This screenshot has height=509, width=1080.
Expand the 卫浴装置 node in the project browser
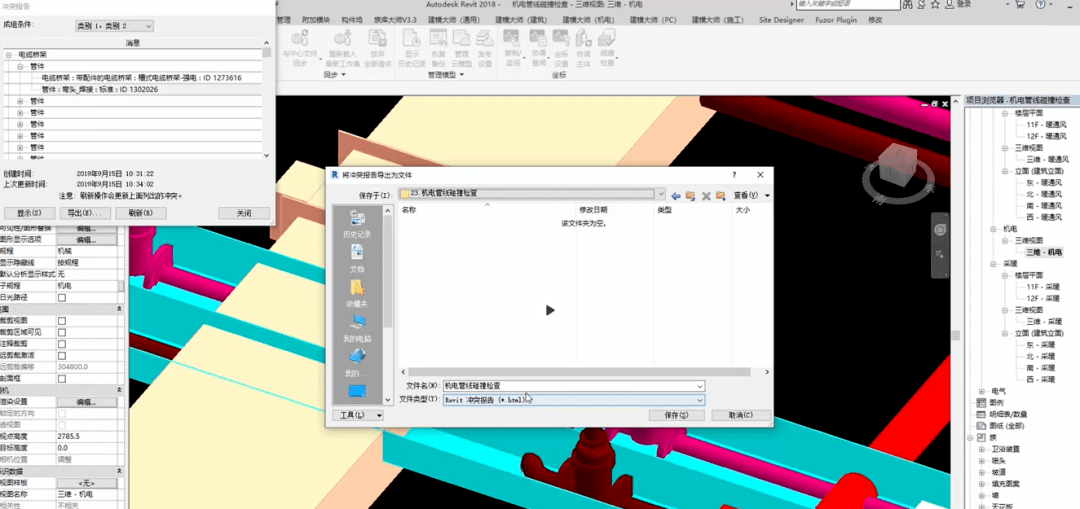pyautogui.click(x=982, y=449)
